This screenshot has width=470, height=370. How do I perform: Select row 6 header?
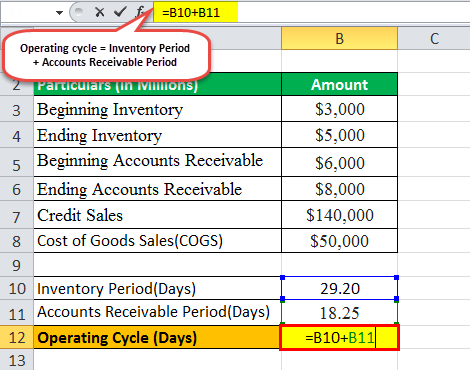17,189
